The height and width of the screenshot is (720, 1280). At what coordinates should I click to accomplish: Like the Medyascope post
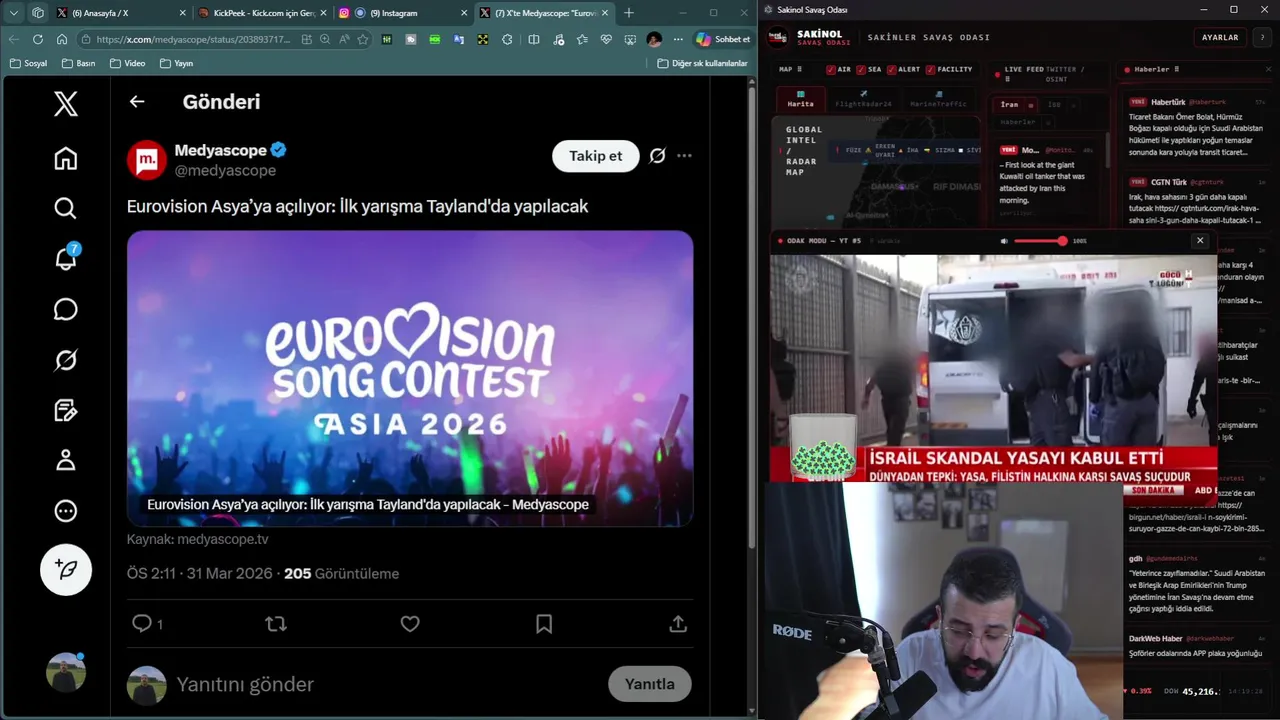[x=410, y=623]
